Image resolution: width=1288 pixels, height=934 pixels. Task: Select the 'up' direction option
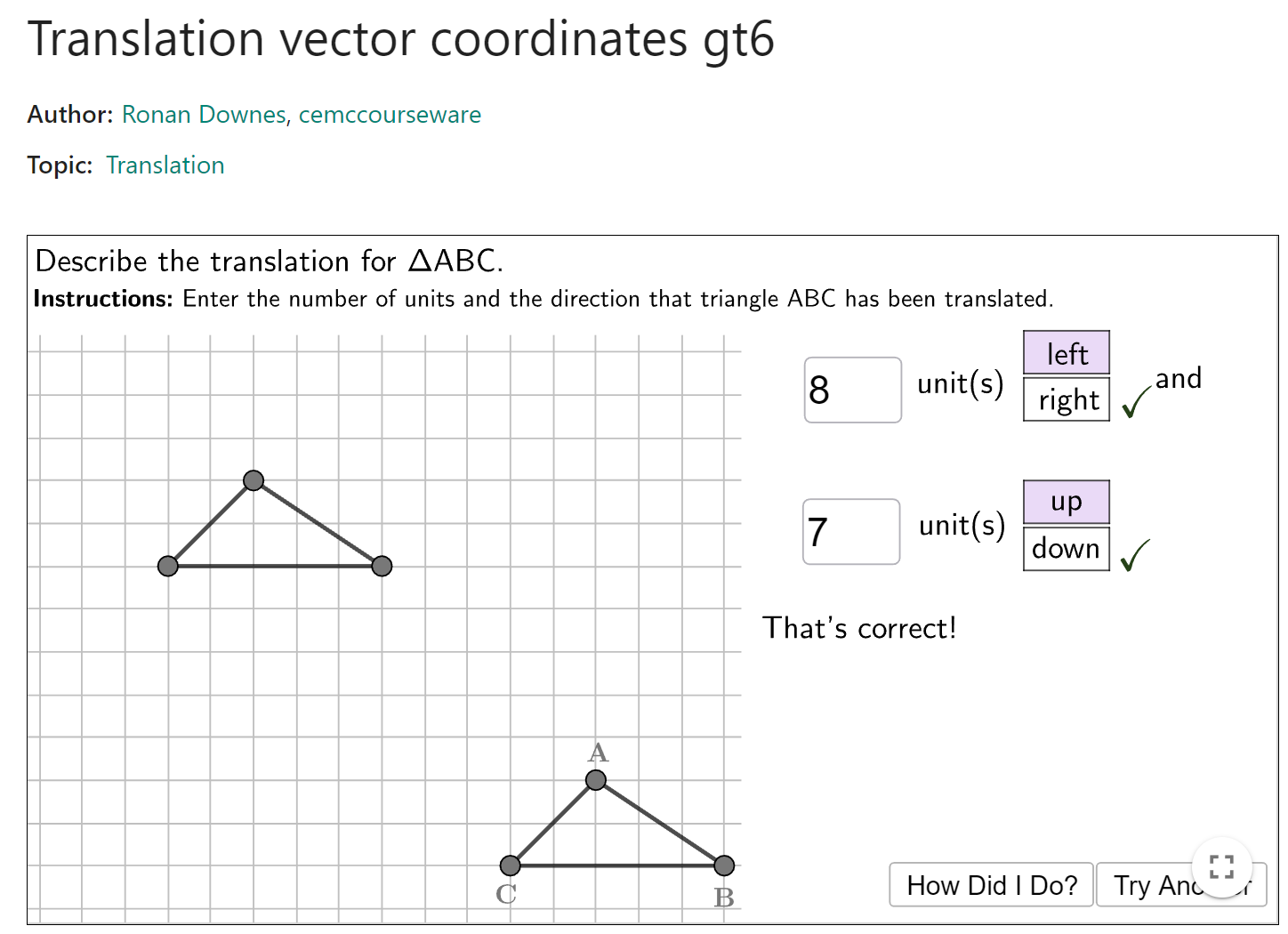pyautogui.click(x=1067, y=503)
